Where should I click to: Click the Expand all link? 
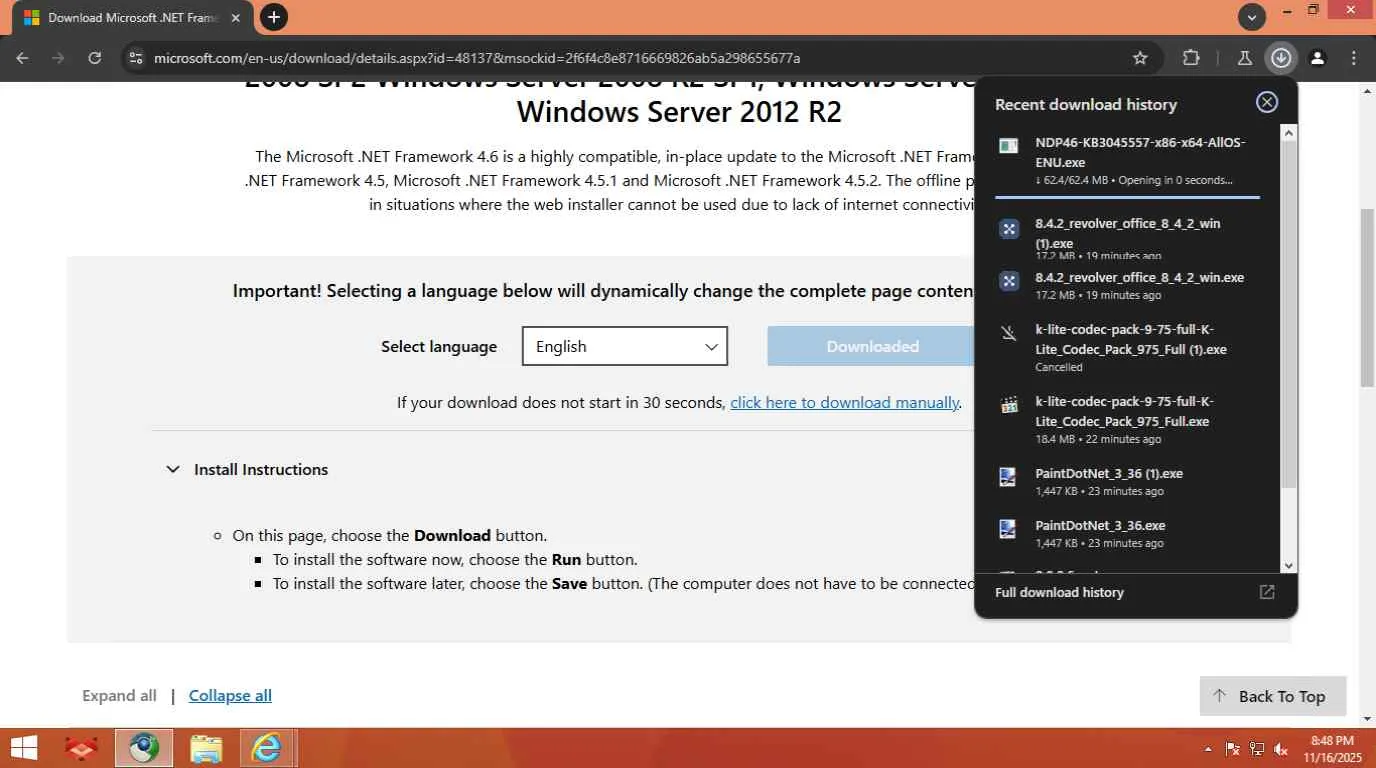pyautogui.click(x=119, y=695)
